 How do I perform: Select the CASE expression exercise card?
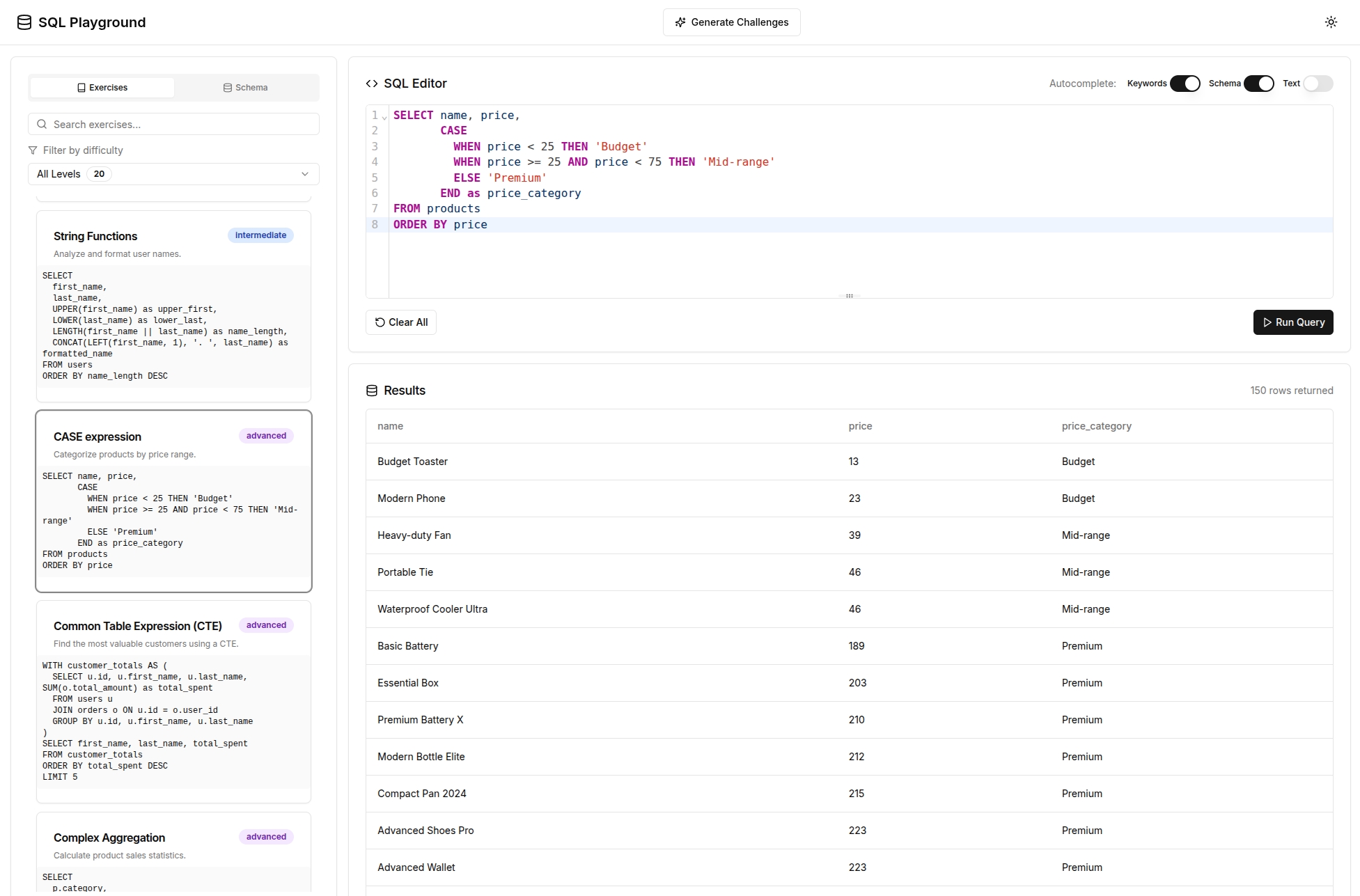point(173,501)
